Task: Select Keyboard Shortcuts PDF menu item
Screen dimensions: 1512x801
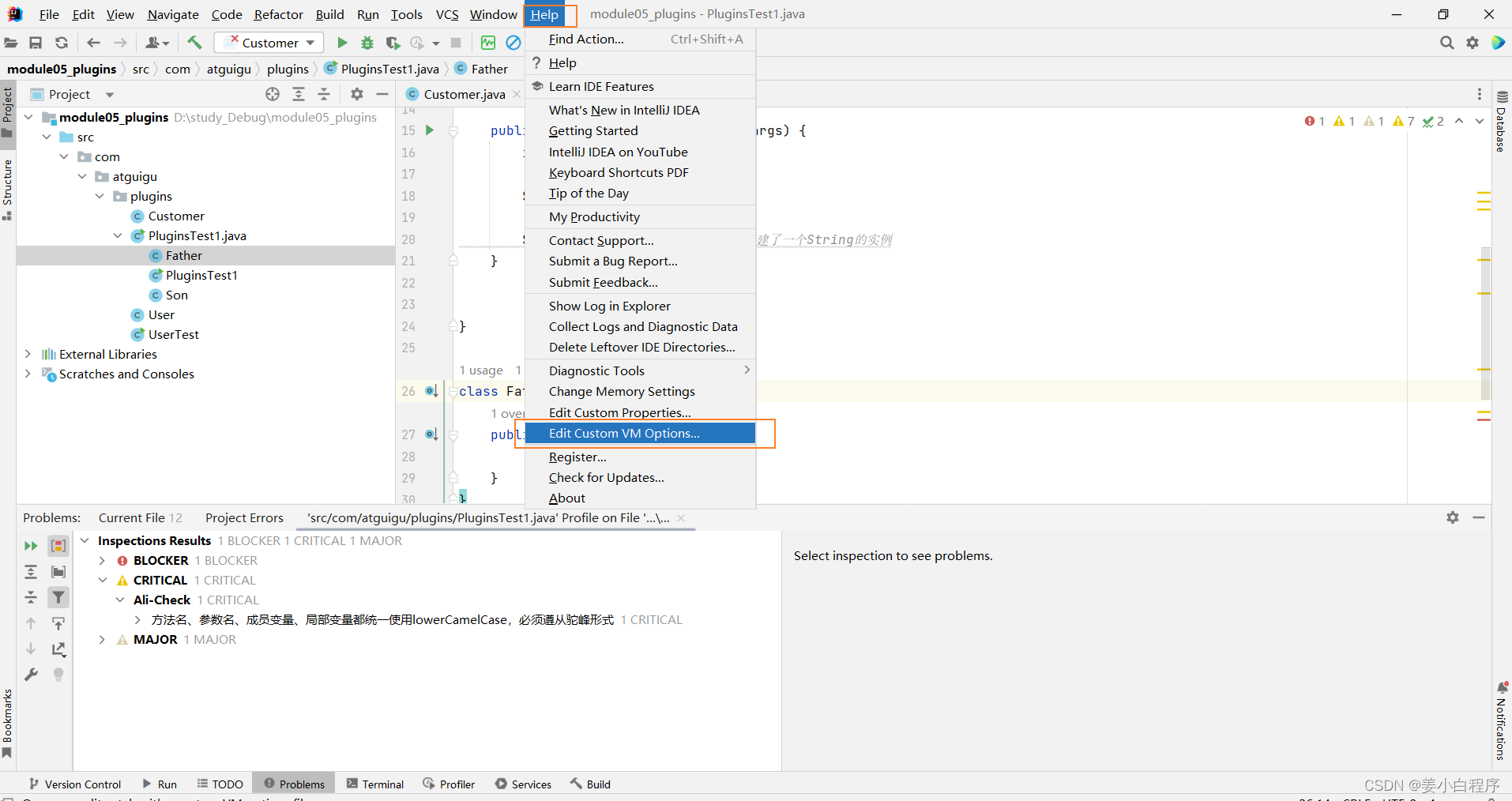Action: [640, 172]
